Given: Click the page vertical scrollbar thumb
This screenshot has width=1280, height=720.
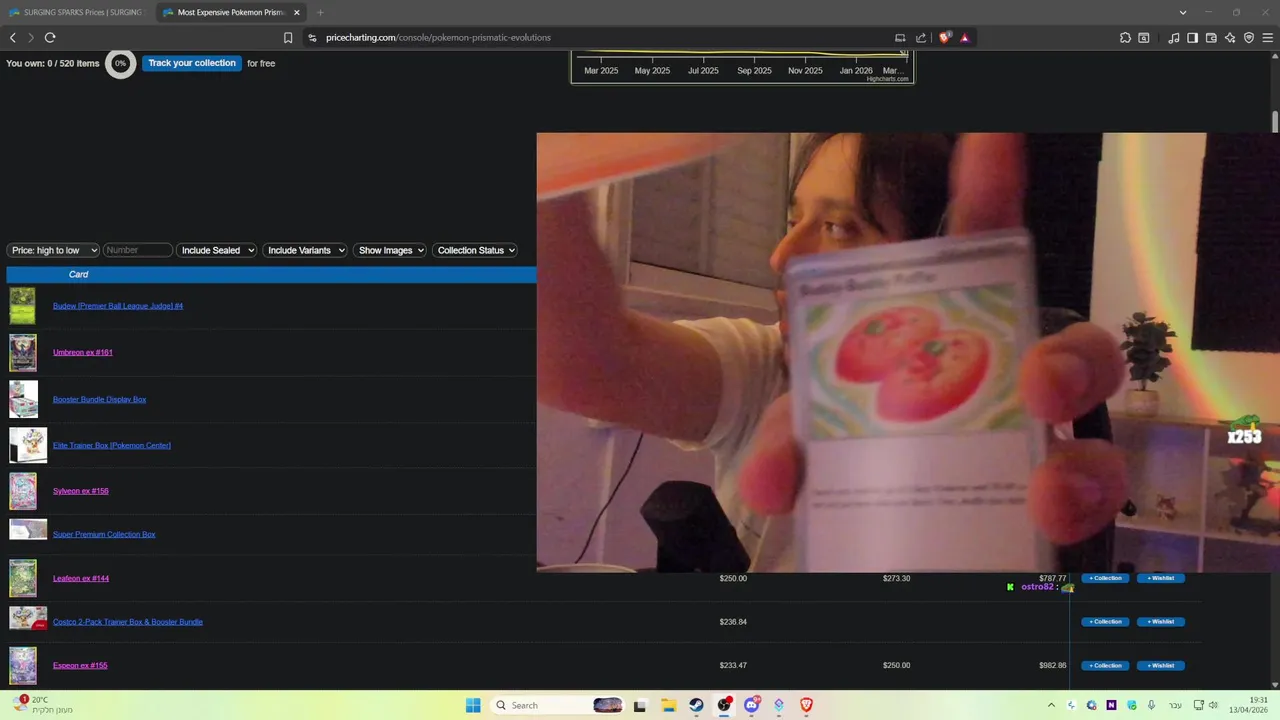Looking at the screenshot, I should 1275,121.
